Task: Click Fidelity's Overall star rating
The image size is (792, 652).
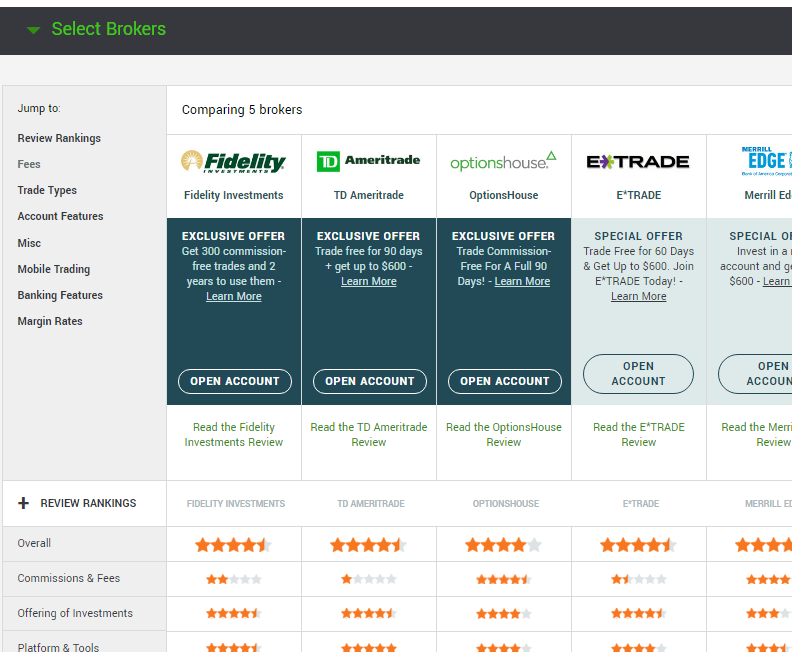Action: click(x=234, y=545)
